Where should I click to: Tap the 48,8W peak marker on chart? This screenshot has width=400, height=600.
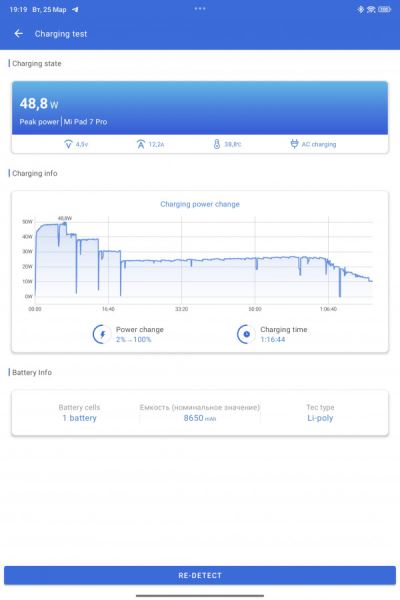pos(65,218)
